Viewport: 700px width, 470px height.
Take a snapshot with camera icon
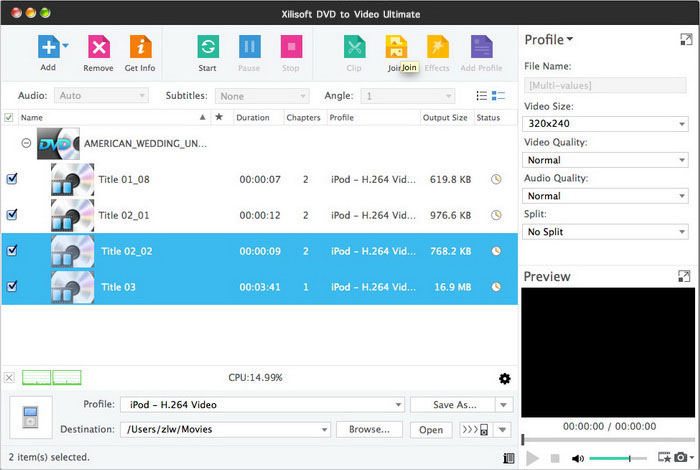[x=680, y=457]
